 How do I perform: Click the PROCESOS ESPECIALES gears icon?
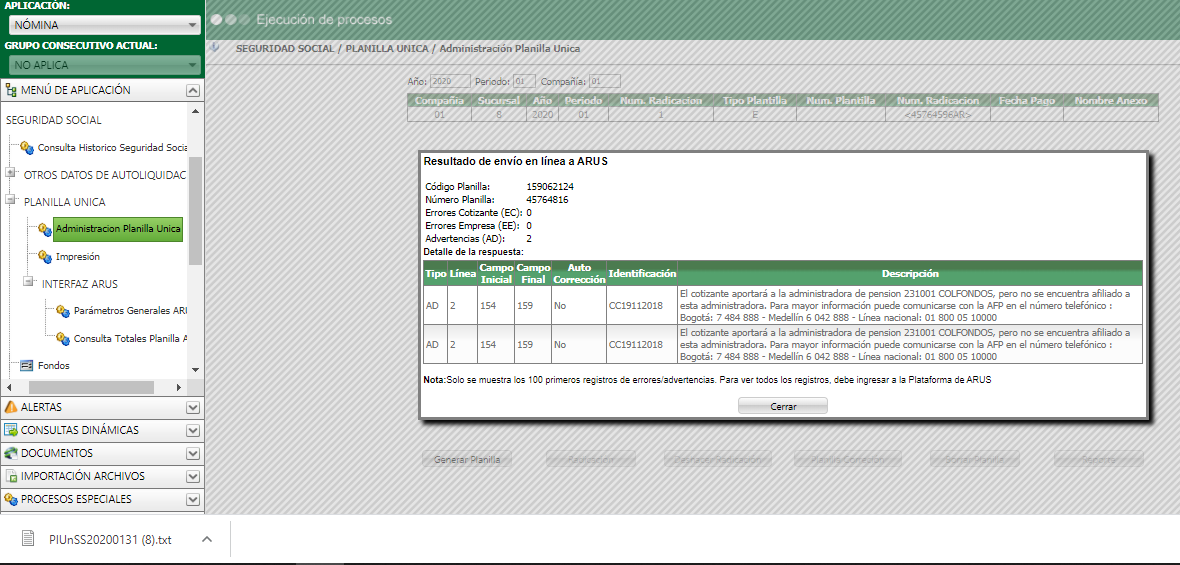pos(11,499)
